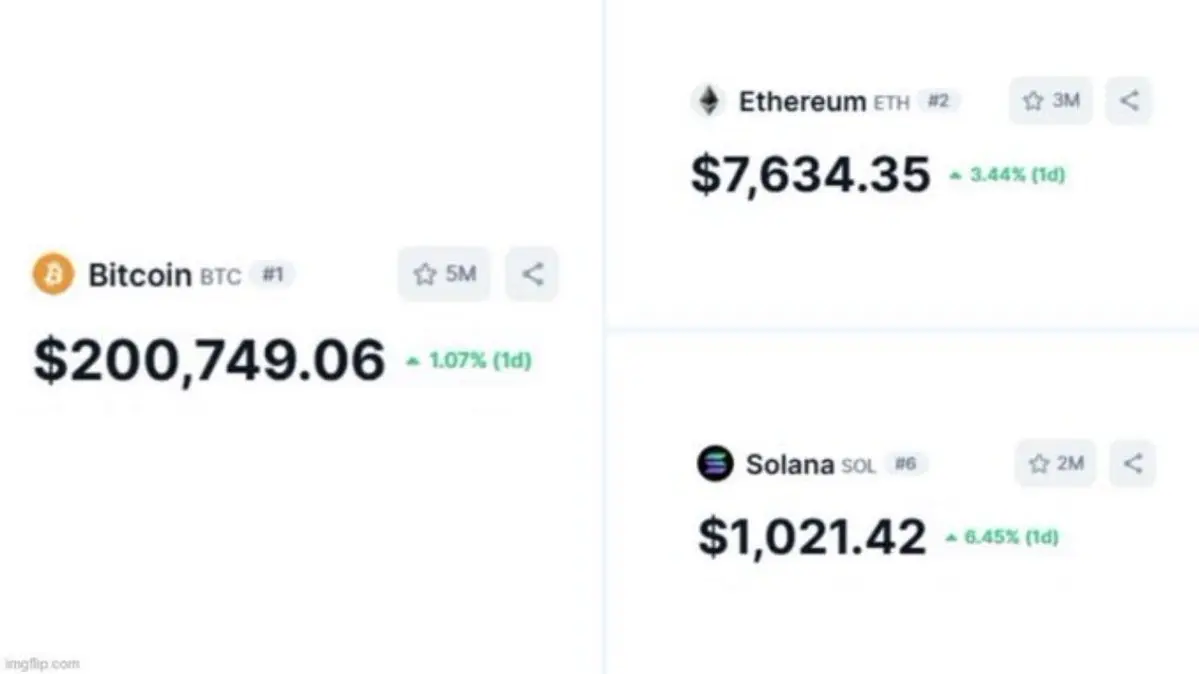The width and height of the screenshot is (1199, 674).
Task: Open the Ethereum name link
Action: tap(802, 102)
